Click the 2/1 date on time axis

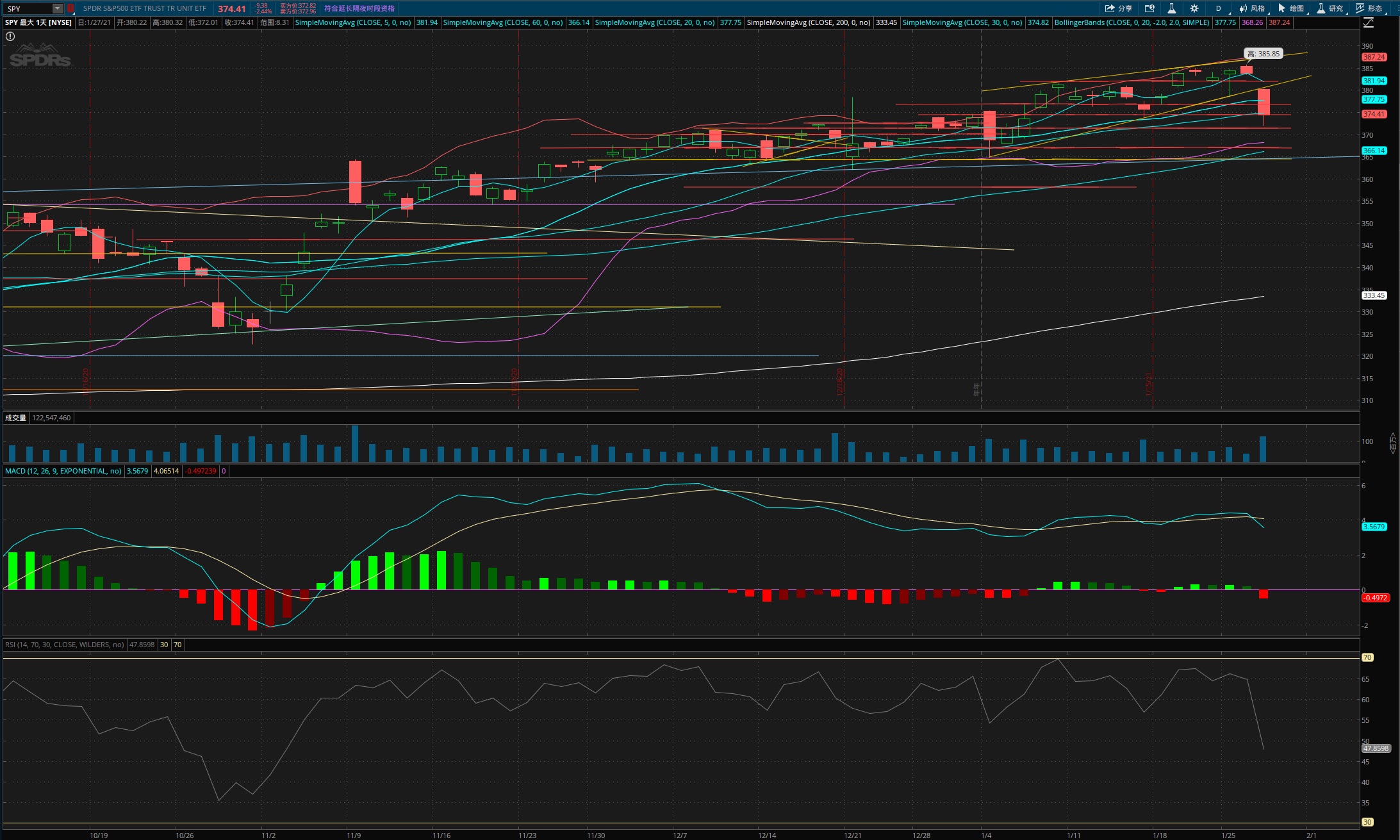(1312, 836)
